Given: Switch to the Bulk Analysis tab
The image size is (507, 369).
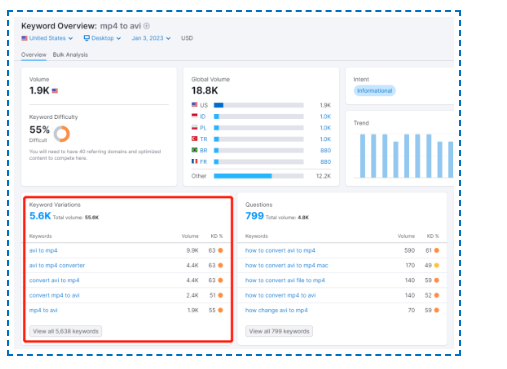Looking at the screenshot, I should tap(70, 55).
